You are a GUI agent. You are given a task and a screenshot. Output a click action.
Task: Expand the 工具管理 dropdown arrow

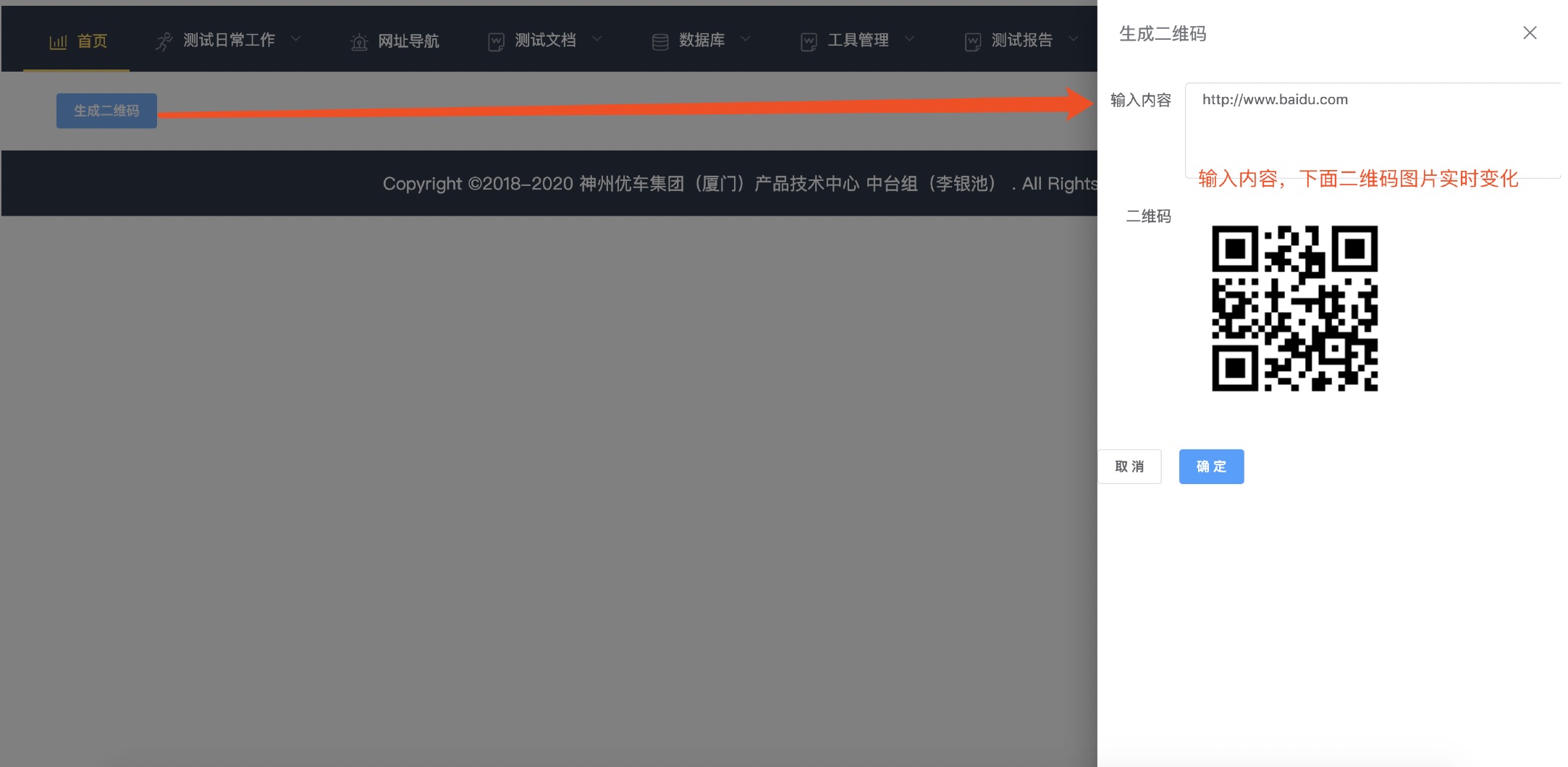click(x=911, y=40)
